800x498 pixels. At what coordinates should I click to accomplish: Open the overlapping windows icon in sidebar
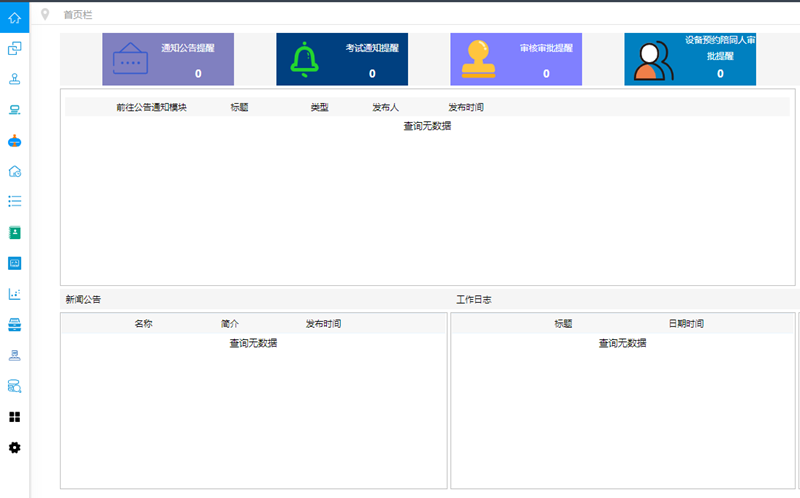coord(14,48)
